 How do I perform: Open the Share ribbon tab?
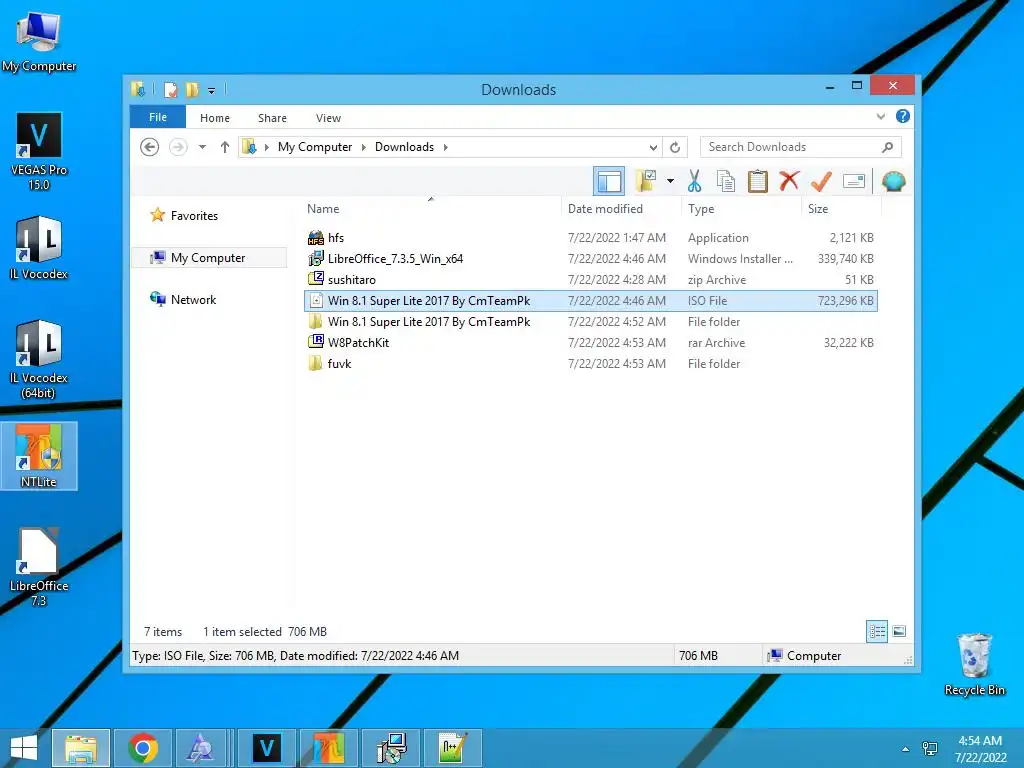point(272,118)
